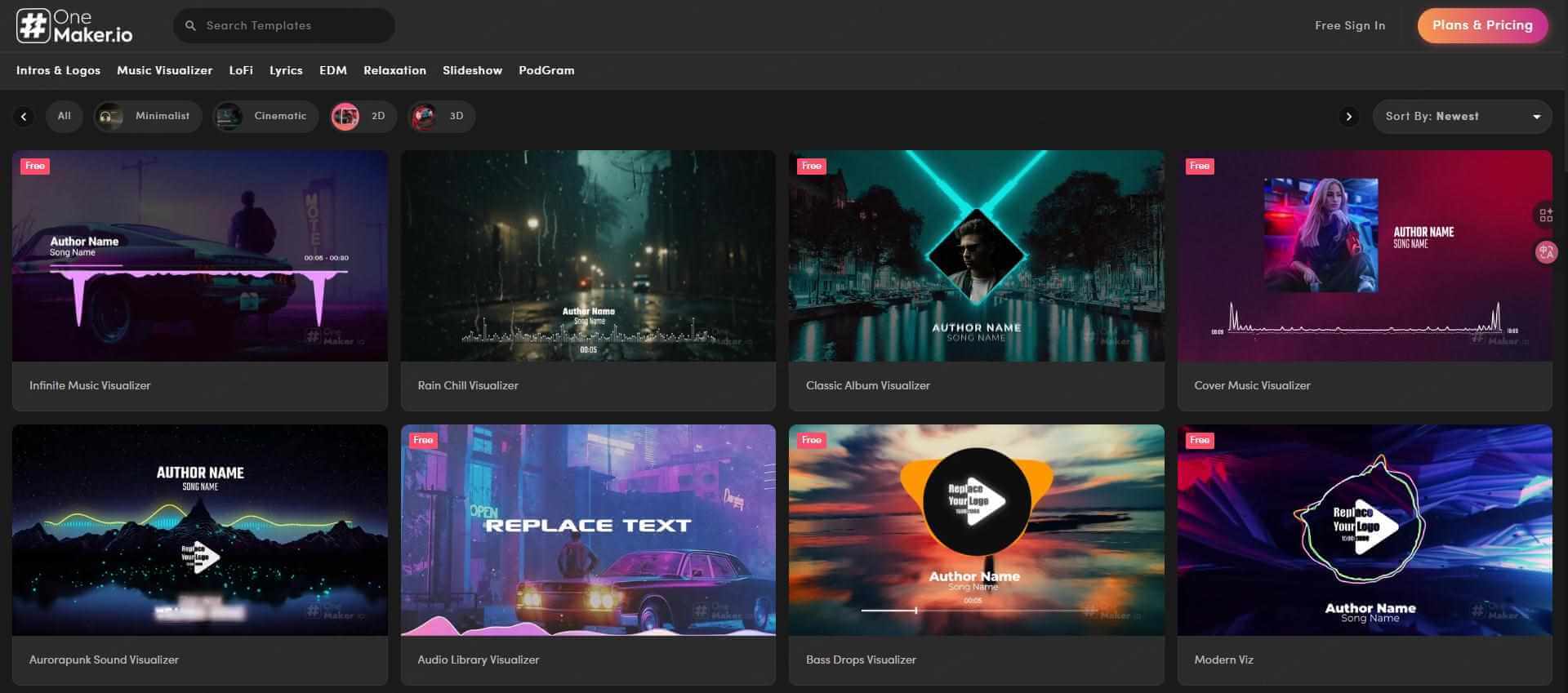
Task: Select the Minimalist filter chip
Action: point(147,116)
